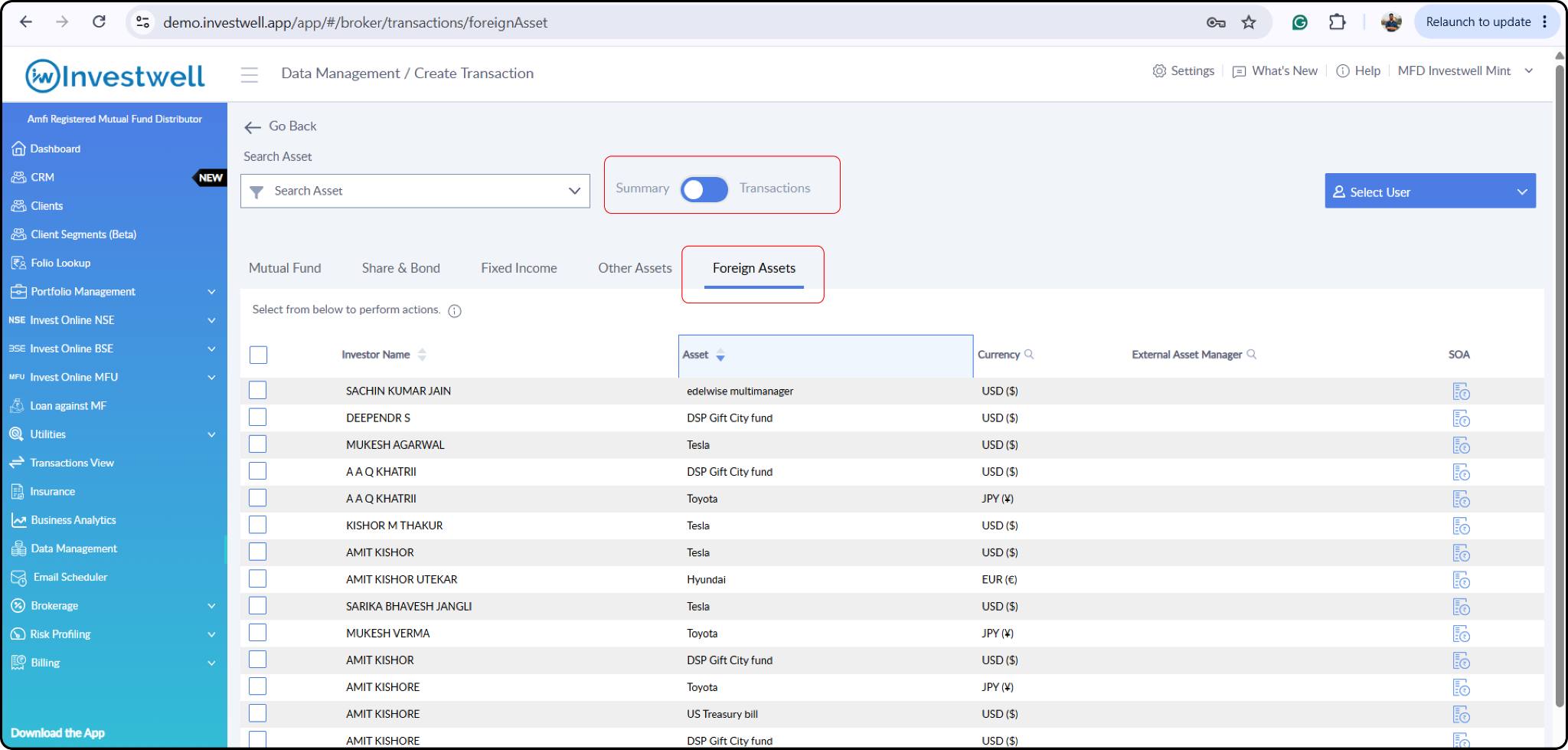The width and height of the screenshot is (1568, 750).
Task: Switch to the Mutual Fund tab
Action: coord(285,268)
